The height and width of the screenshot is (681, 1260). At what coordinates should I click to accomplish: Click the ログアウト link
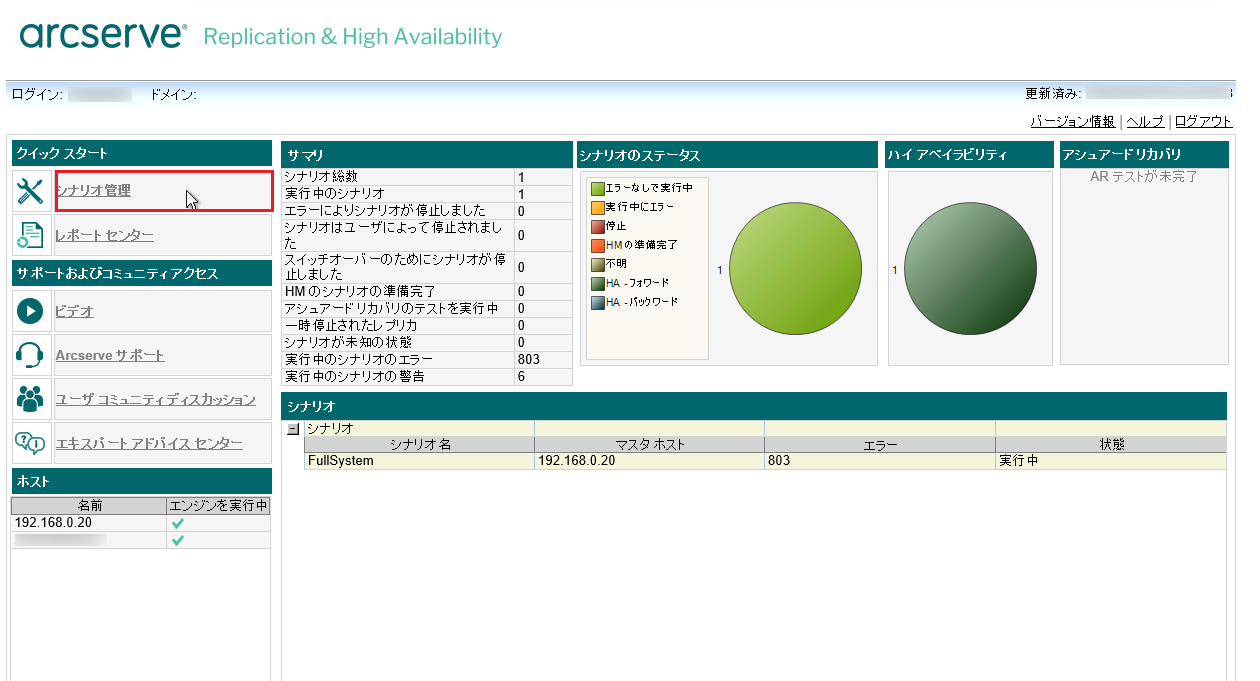pyautogui.click(x=1203, y=121)
